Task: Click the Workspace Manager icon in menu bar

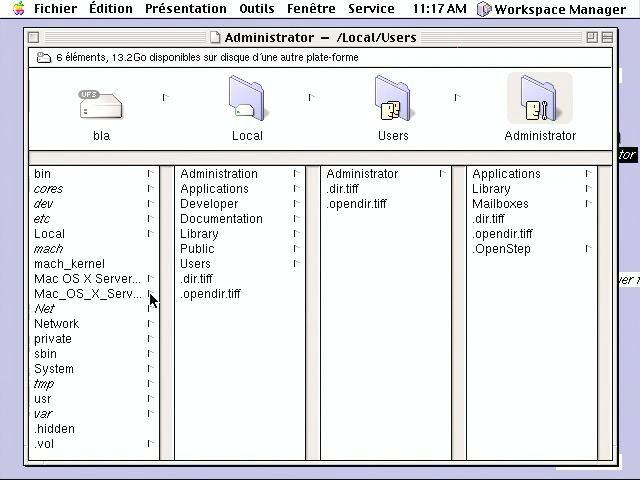Action: 484,9
